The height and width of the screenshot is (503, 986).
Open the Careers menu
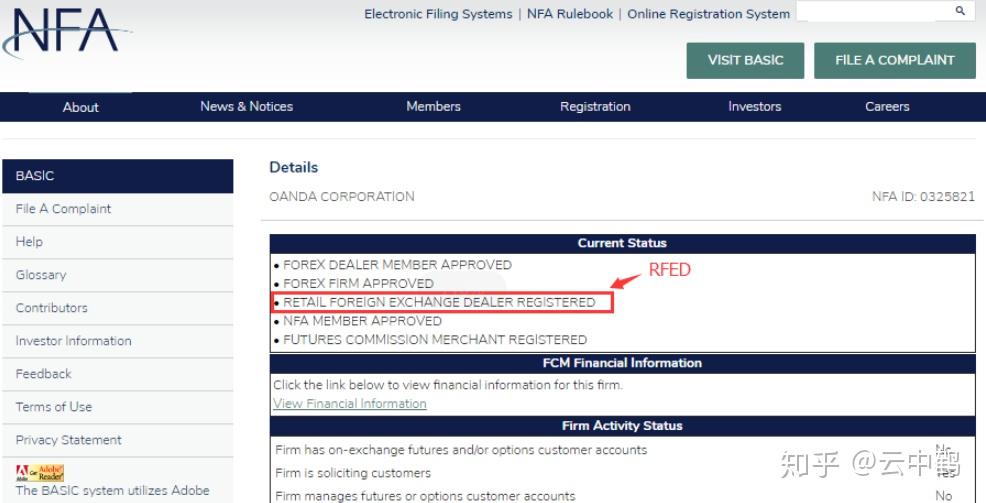tap(887, 106)
